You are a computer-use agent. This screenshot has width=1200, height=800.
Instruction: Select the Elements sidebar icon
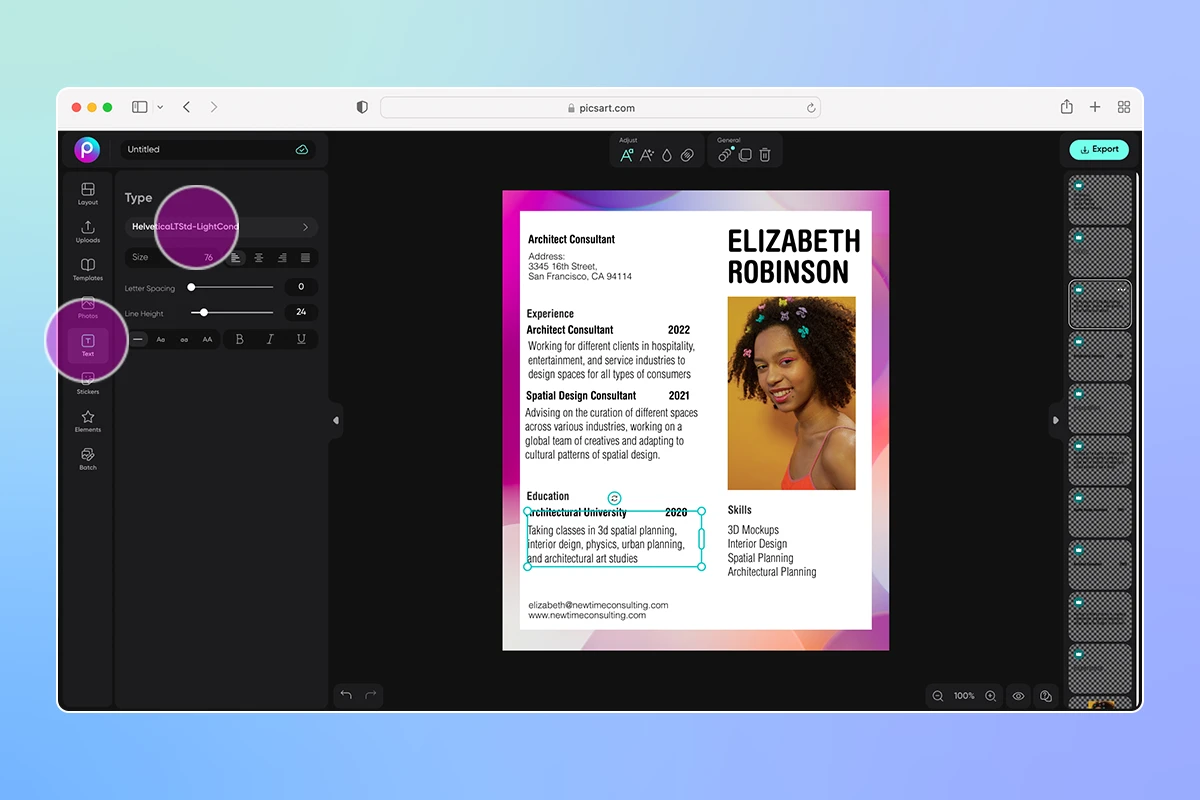(x=87, y=423)
